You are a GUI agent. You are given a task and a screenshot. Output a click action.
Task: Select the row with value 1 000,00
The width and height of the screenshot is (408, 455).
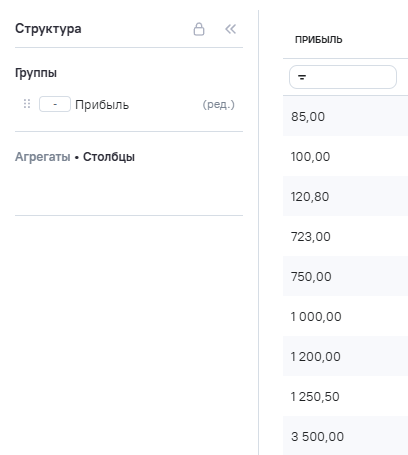coord(345,316)
